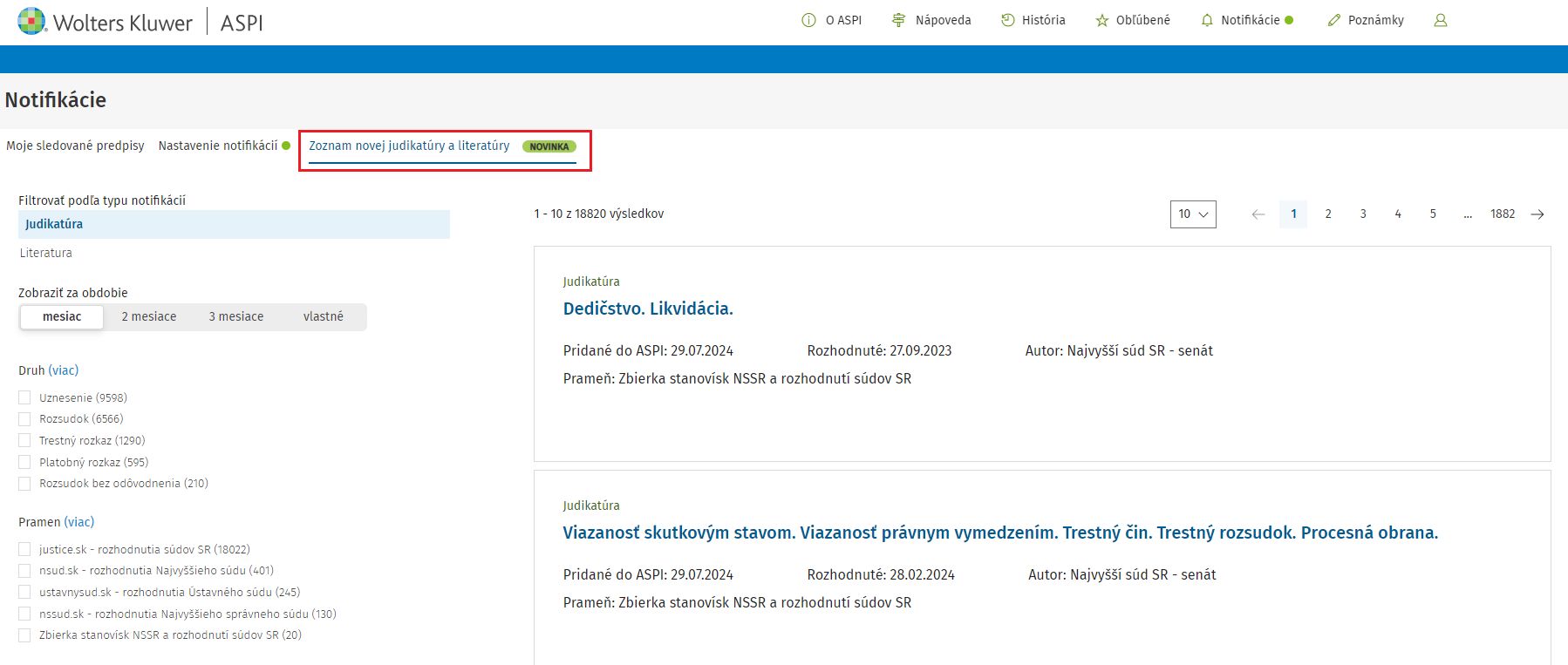This screenshot has height=665, width=1568.
Task: Expand more Pramen options via viac
Action: coord(79,522)
